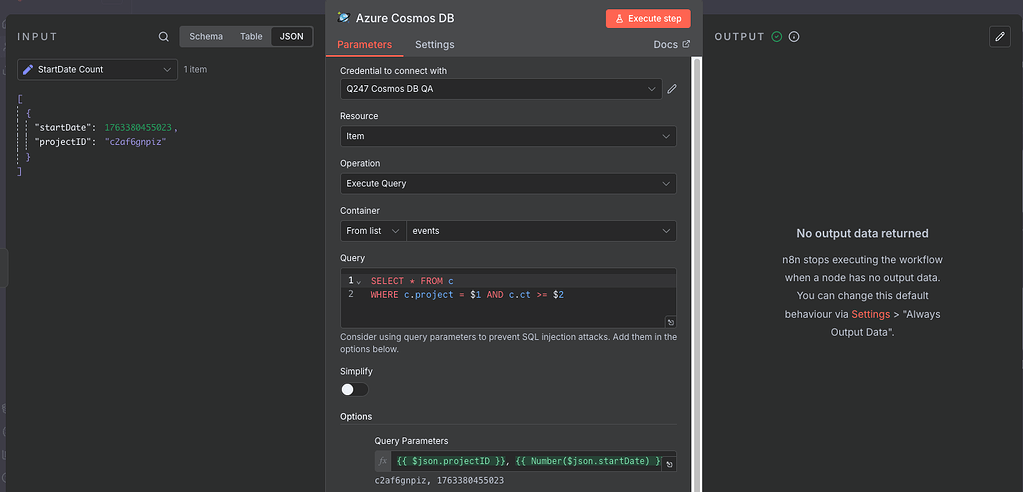Click the edit output pencil icon
The height and width of the screenshot is (492, 1023).
[1000, 37]
